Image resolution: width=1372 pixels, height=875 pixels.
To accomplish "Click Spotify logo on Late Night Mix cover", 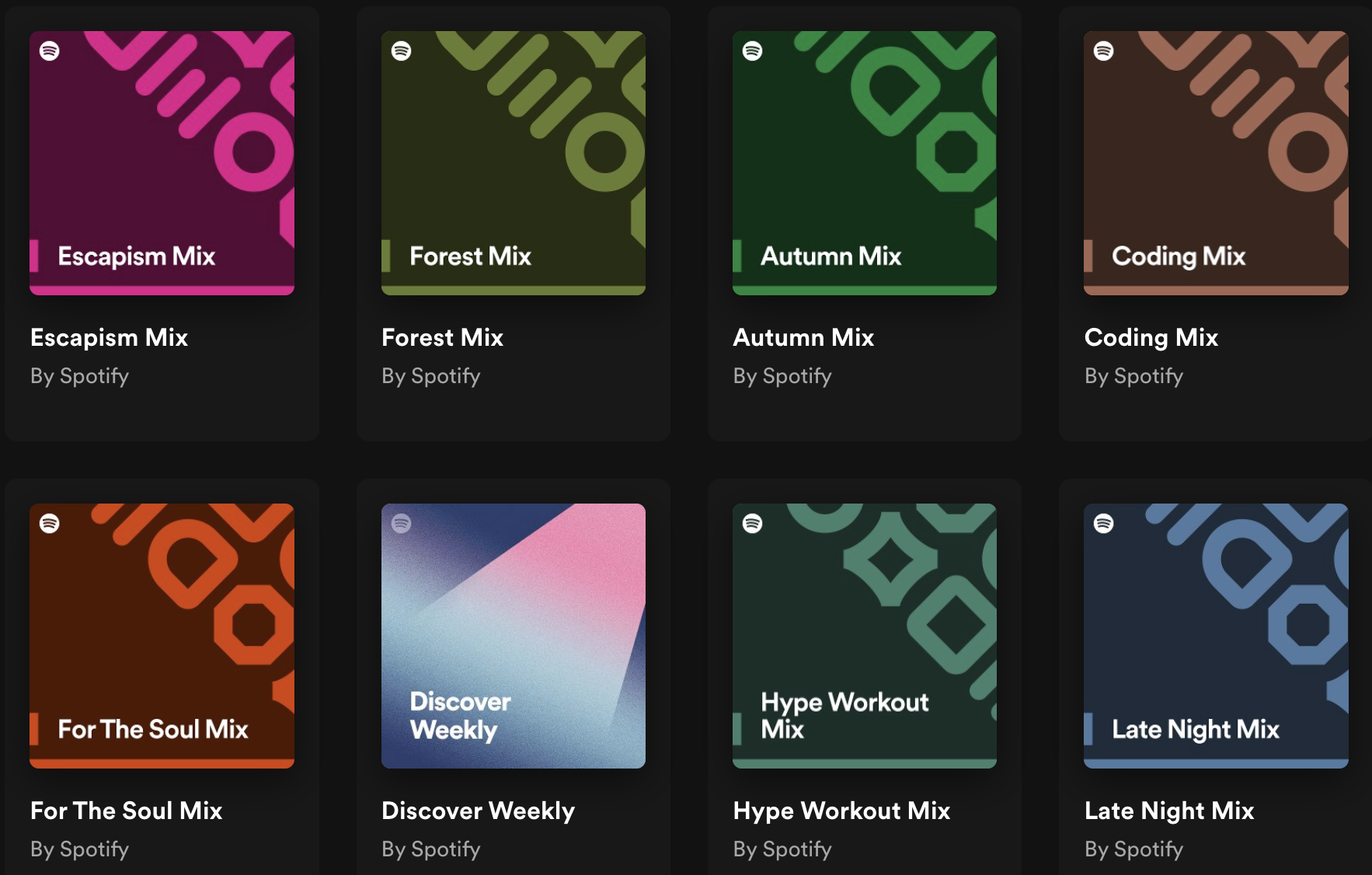I will 1103,524.
